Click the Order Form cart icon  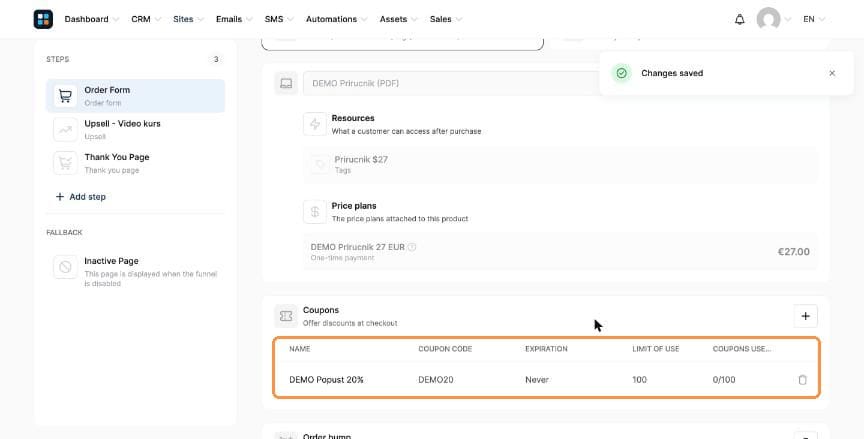coord(65,96)
